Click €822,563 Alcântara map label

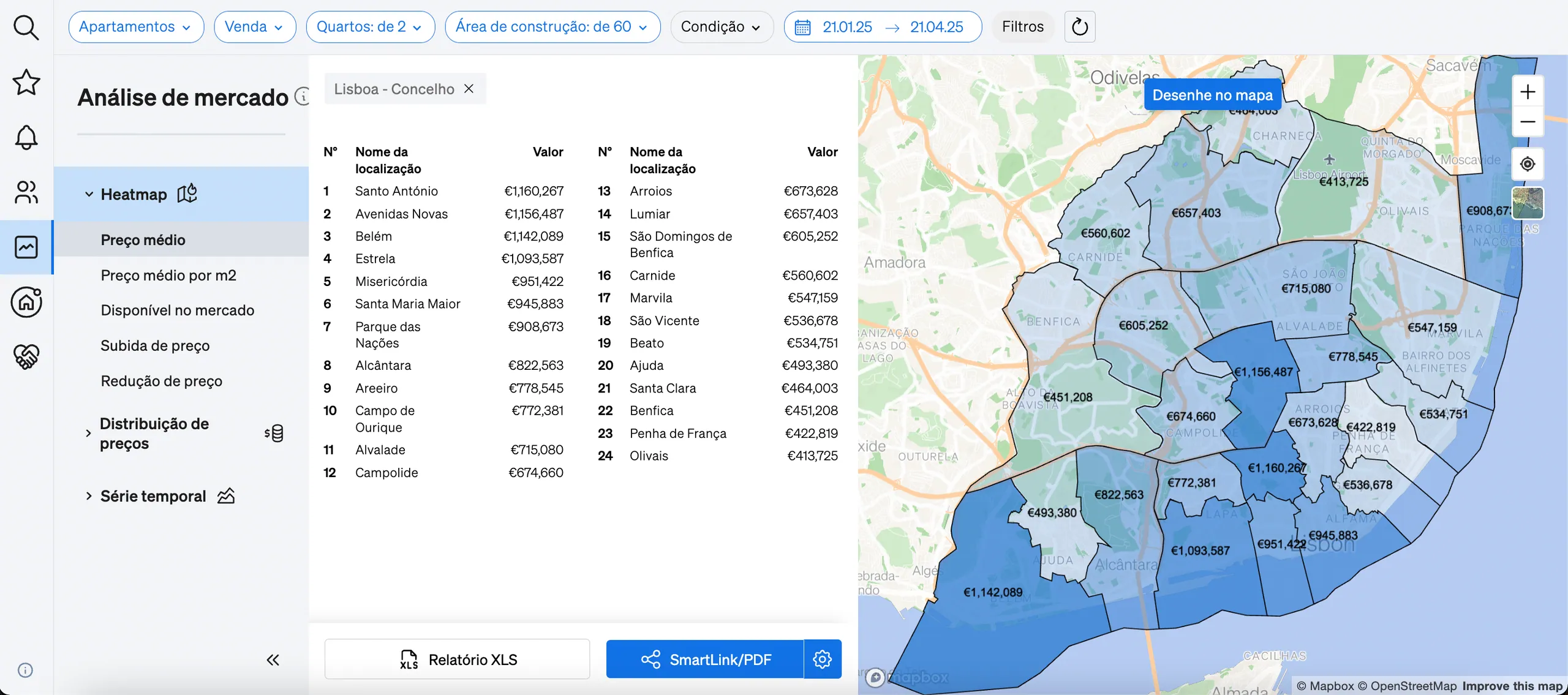1119,495
